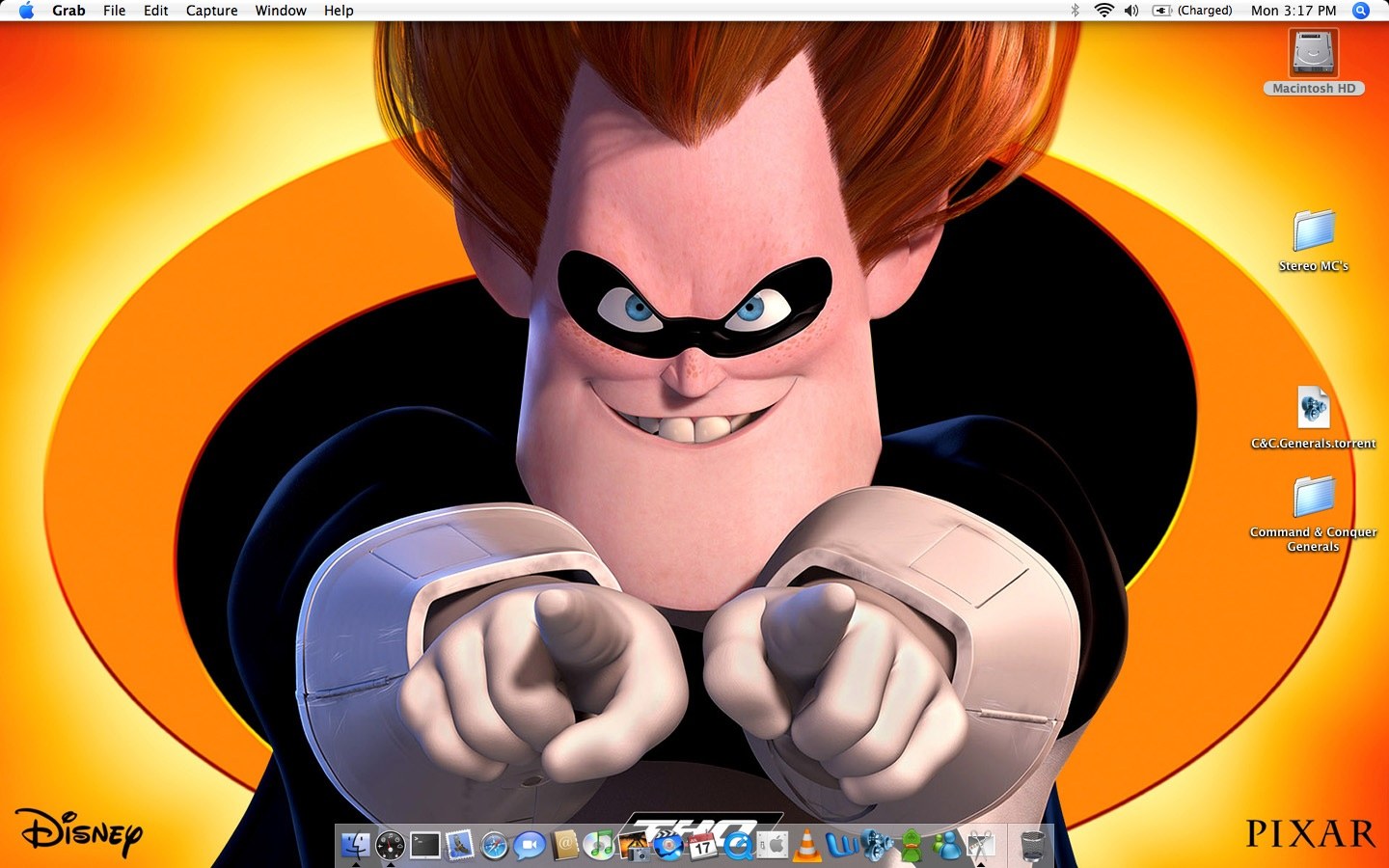
Task: Open Finder from the Dock
Action: [x=355, y=846]
